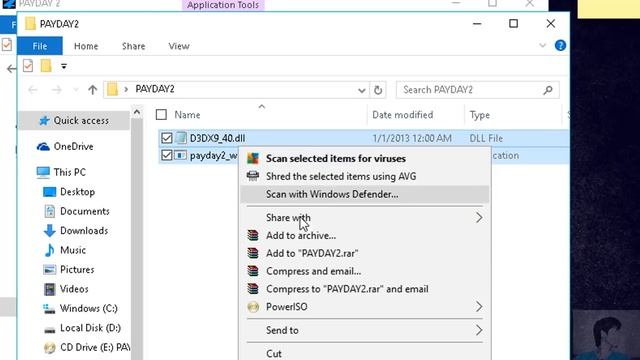
Task: Click the search magnifier icon
Action: click(548, 90)
